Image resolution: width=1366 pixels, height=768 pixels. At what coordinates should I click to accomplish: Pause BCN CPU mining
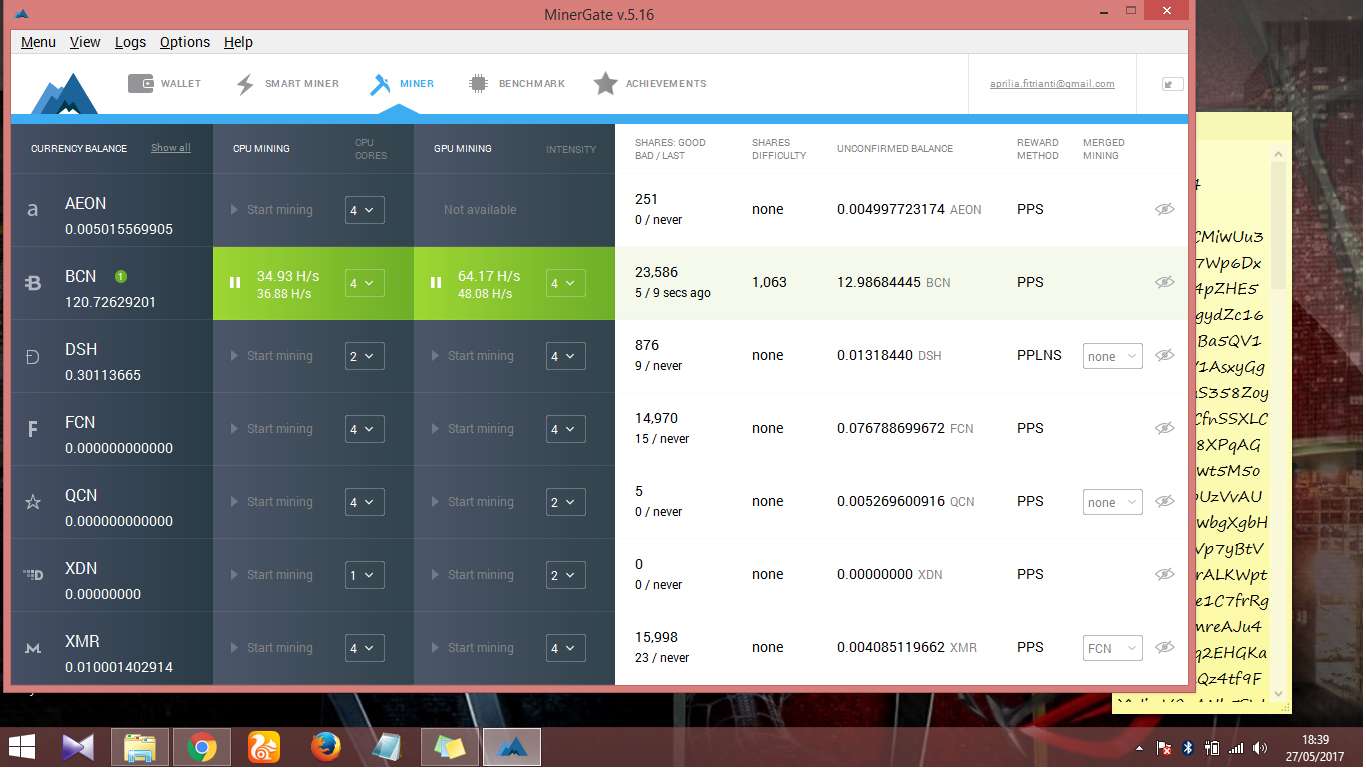pos(235,283)
